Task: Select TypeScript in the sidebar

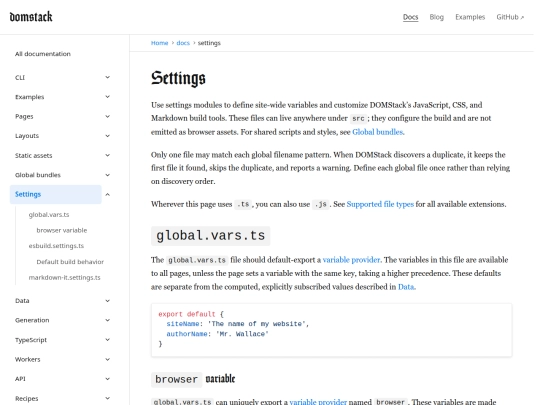Action: (31, 340)
